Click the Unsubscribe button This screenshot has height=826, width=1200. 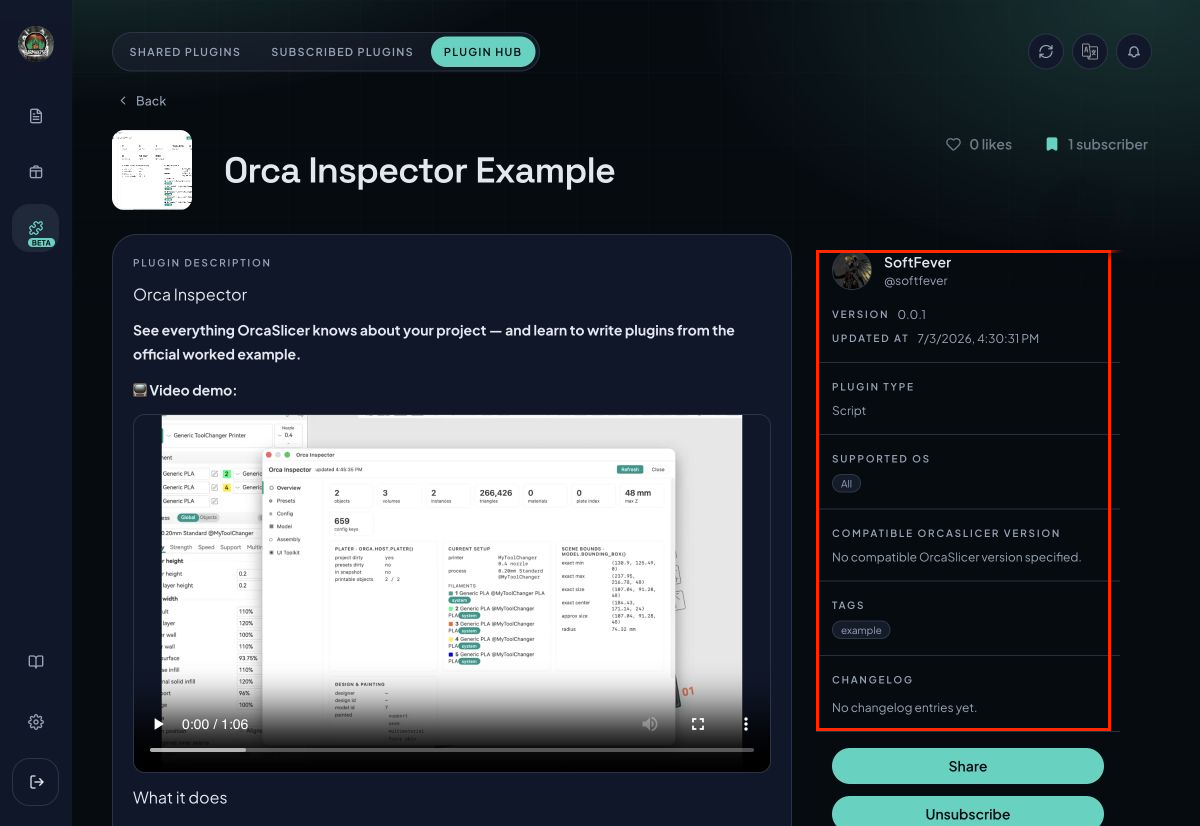[x=968, y=812]
